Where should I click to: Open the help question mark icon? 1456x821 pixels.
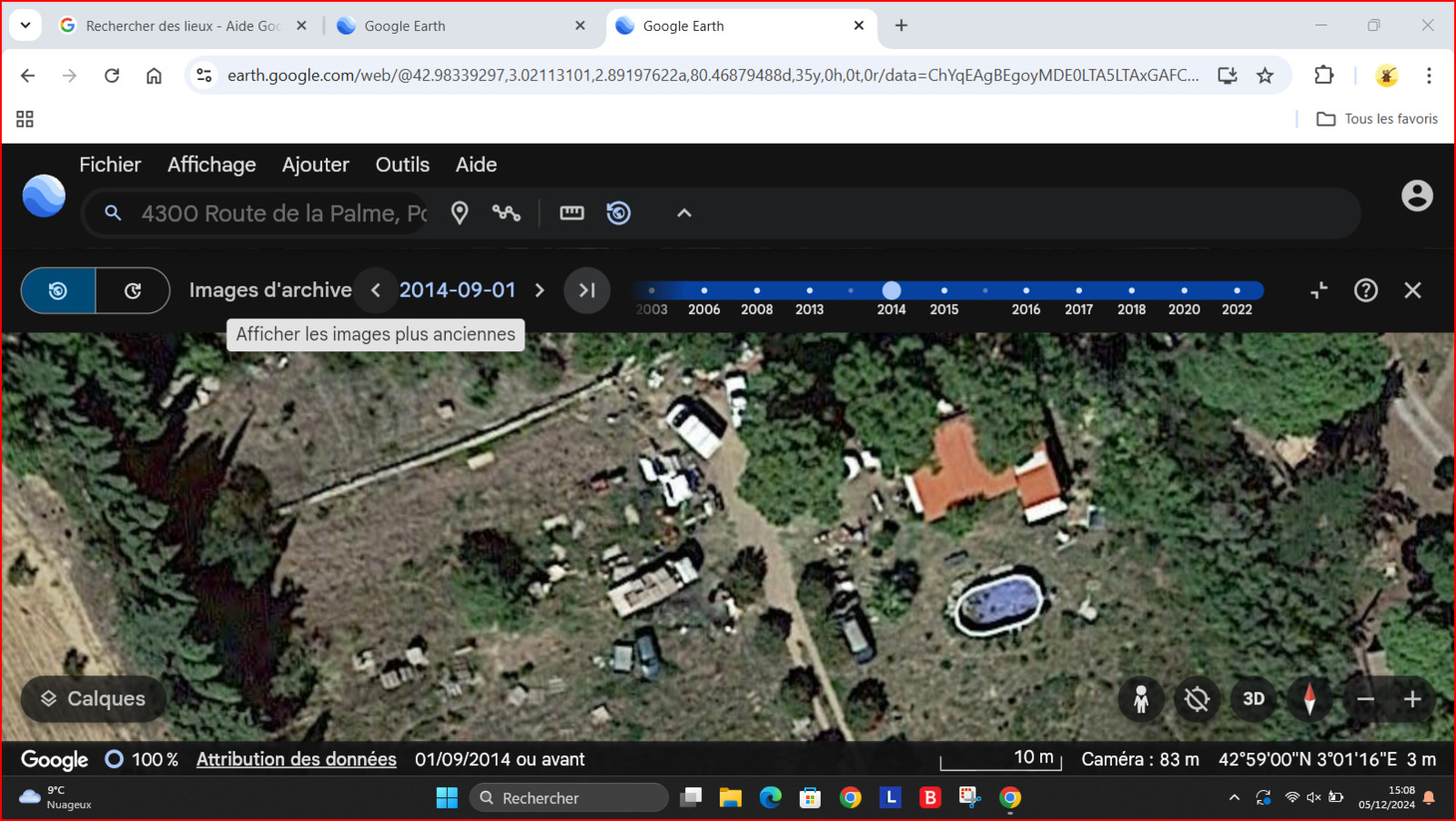(x=1365, y=290)
